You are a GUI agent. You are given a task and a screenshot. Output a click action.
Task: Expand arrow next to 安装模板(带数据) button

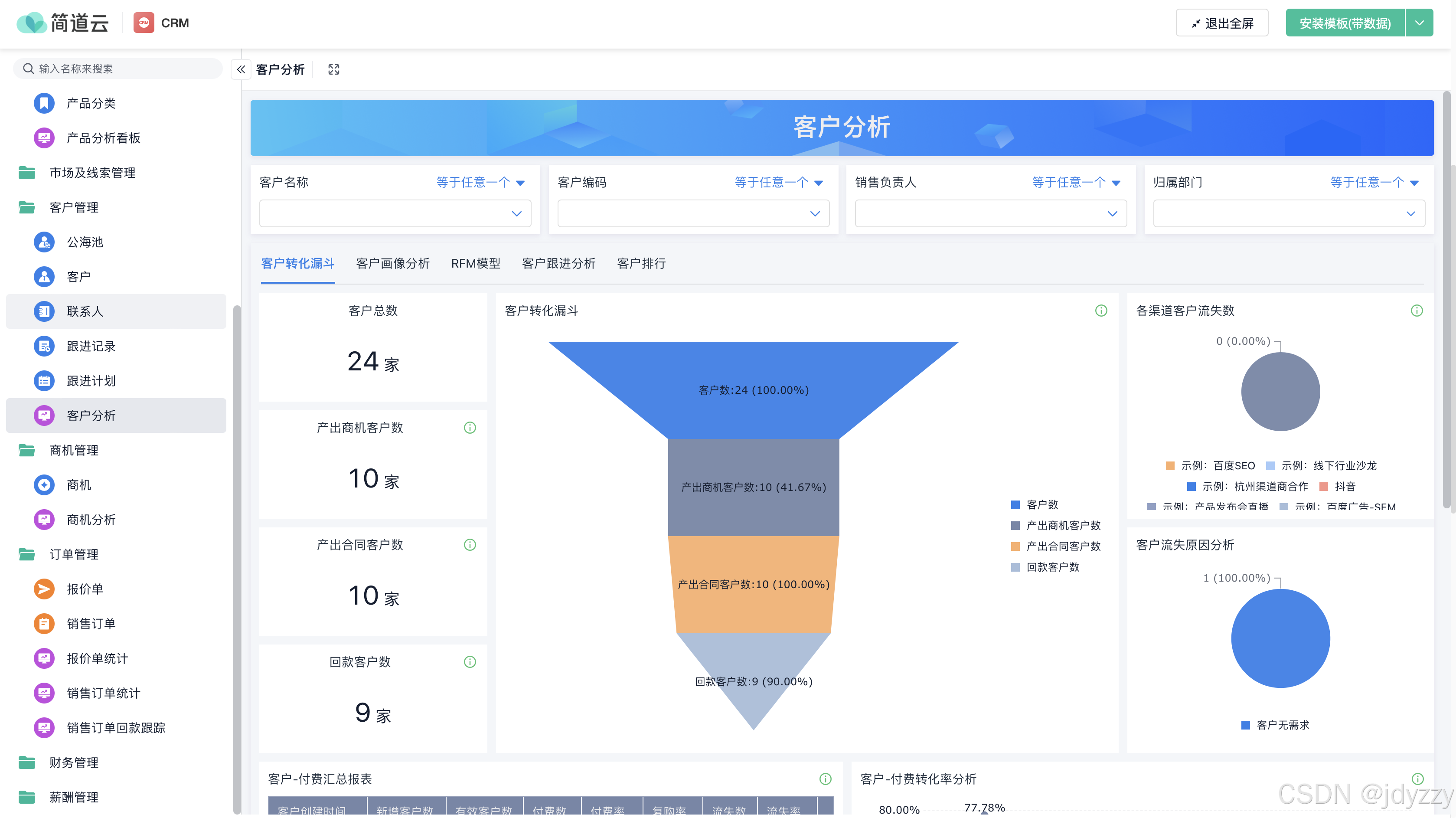tap(1419, 23)
